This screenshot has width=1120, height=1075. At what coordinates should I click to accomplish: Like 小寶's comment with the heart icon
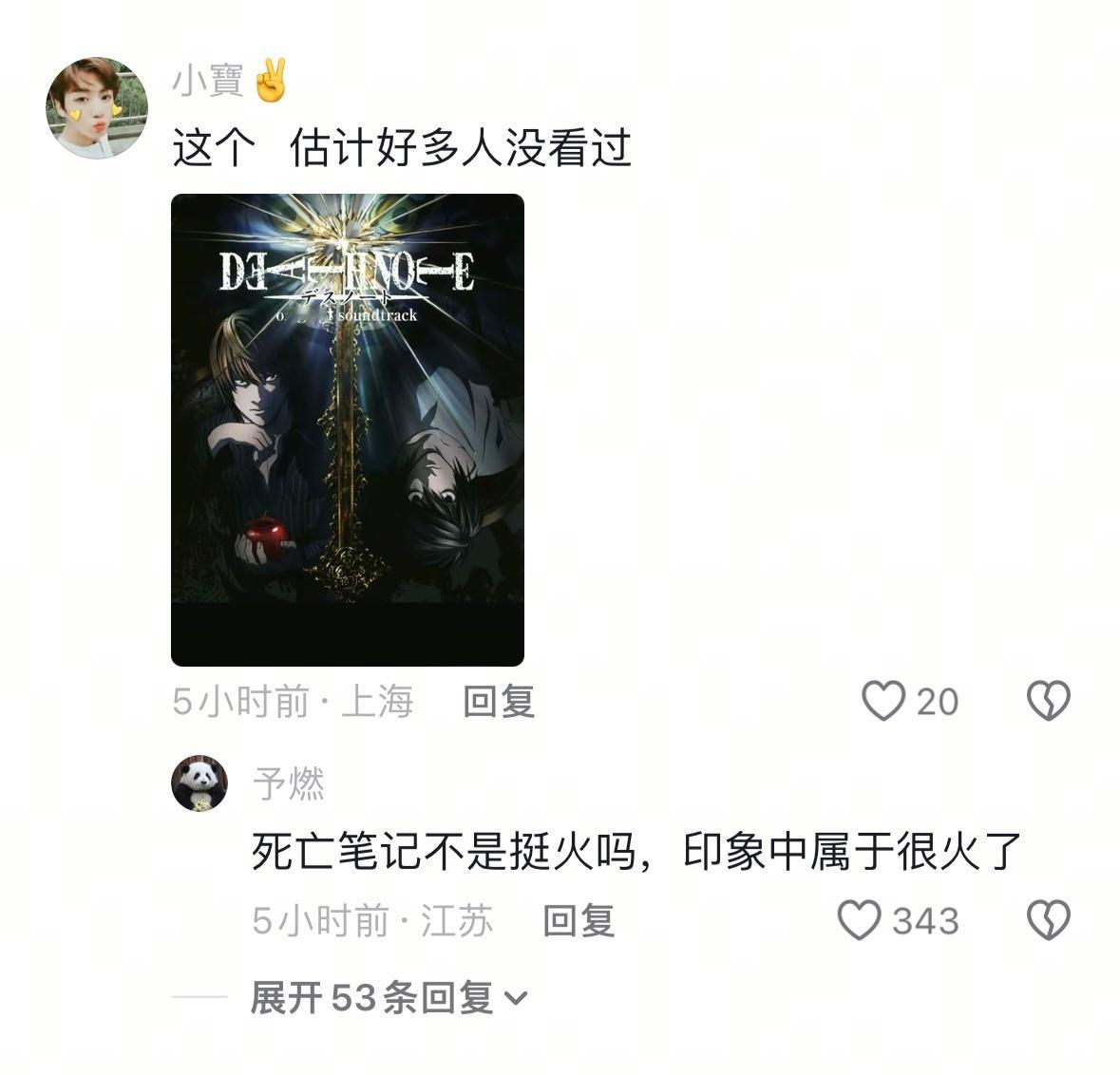[x=883, y=700]
